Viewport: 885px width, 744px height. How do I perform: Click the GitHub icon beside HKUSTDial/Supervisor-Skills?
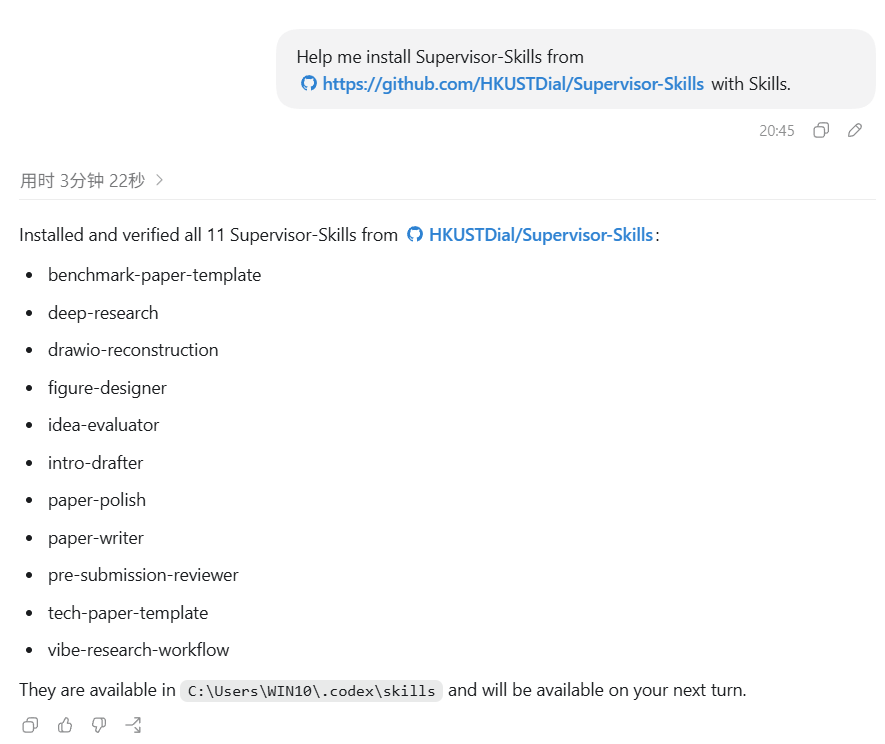[x=415, y=234]
